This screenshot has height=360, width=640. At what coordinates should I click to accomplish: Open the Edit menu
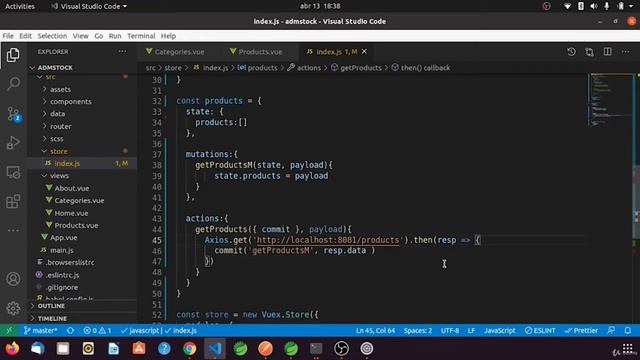click(25, 36)
